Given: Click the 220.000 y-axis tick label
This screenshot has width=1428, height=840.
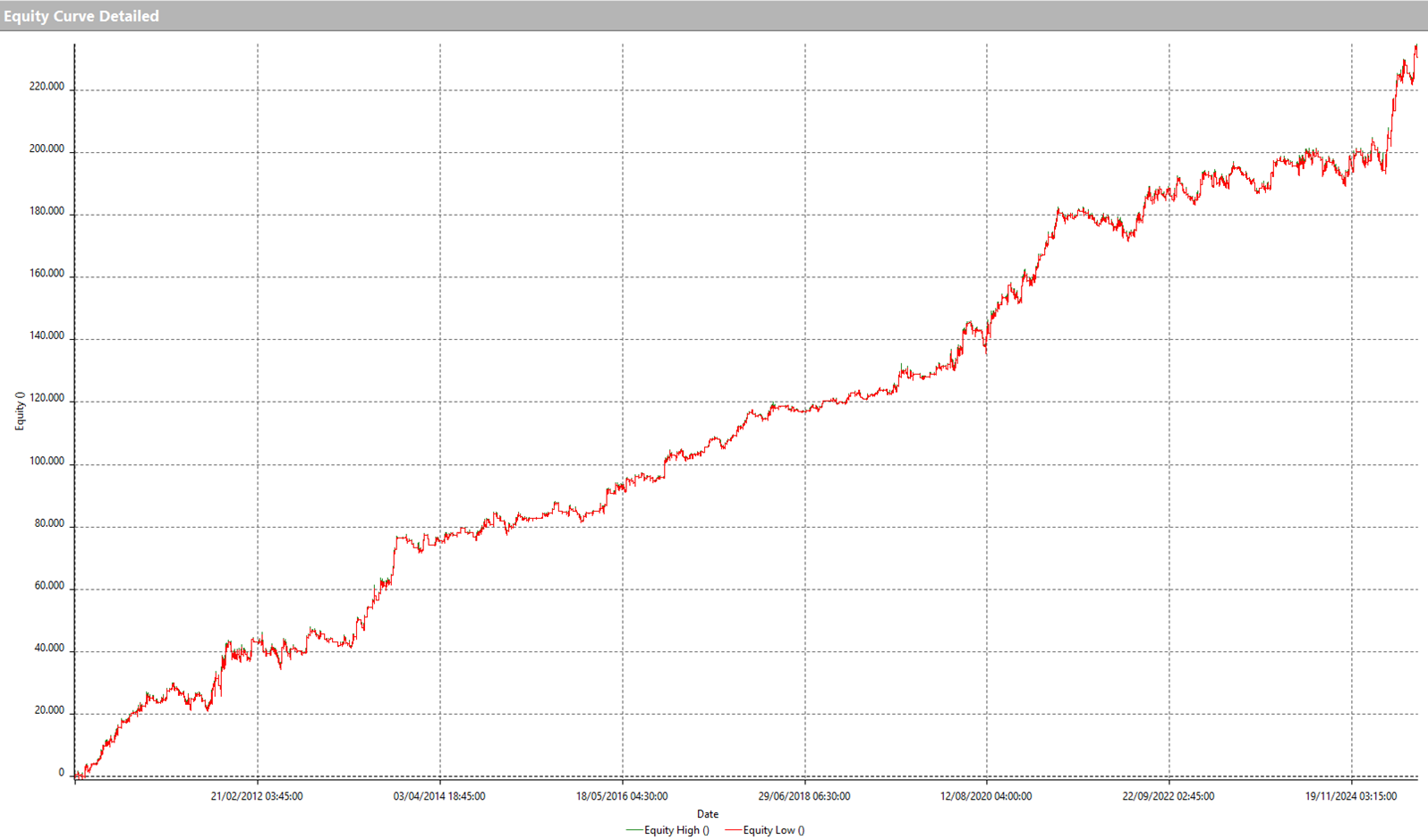Looking at the screenshot, I should [x=47, y=87].
